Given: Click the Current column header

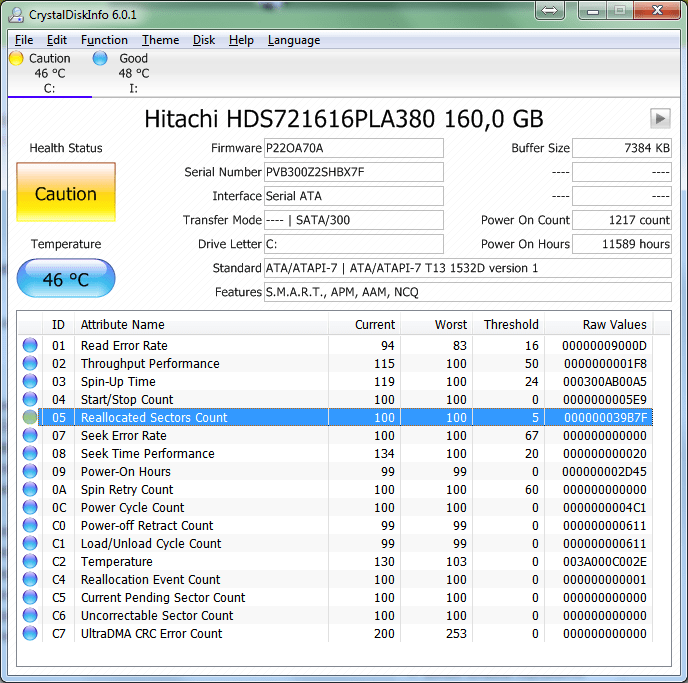Looking at the screenshot, I should click(x=365, y=325).
